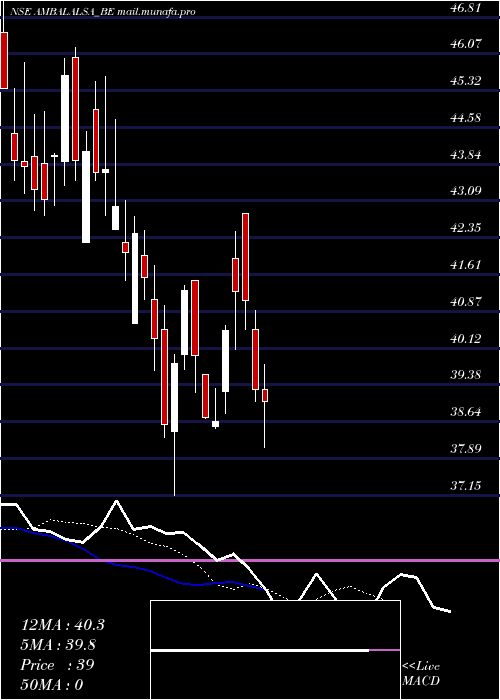The image size is (500, 700).
Task: Click the 40.87 price axis label
Action: [x=466, y=301]
